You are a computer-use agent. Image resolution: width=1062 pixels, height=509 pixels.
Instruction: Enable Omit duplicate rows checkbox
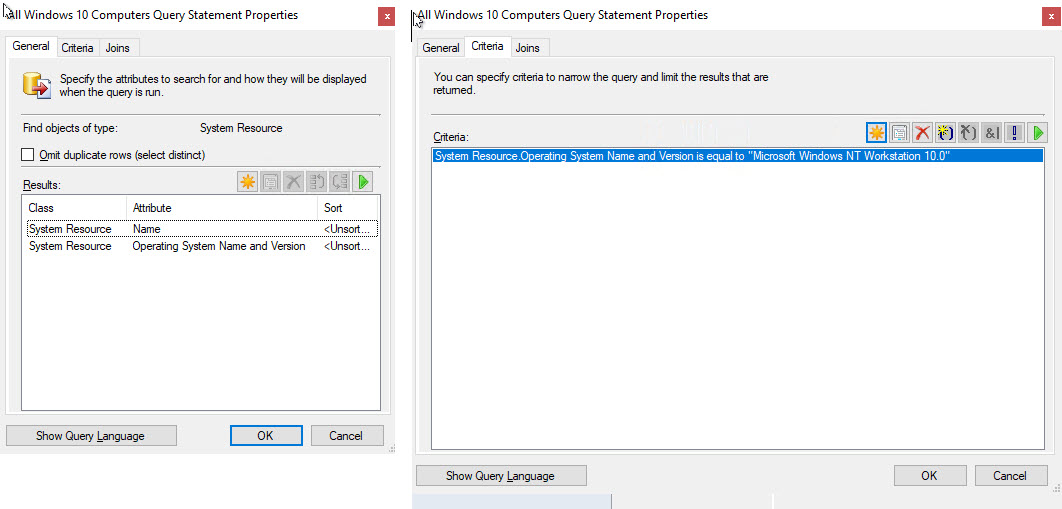[28, 155]
